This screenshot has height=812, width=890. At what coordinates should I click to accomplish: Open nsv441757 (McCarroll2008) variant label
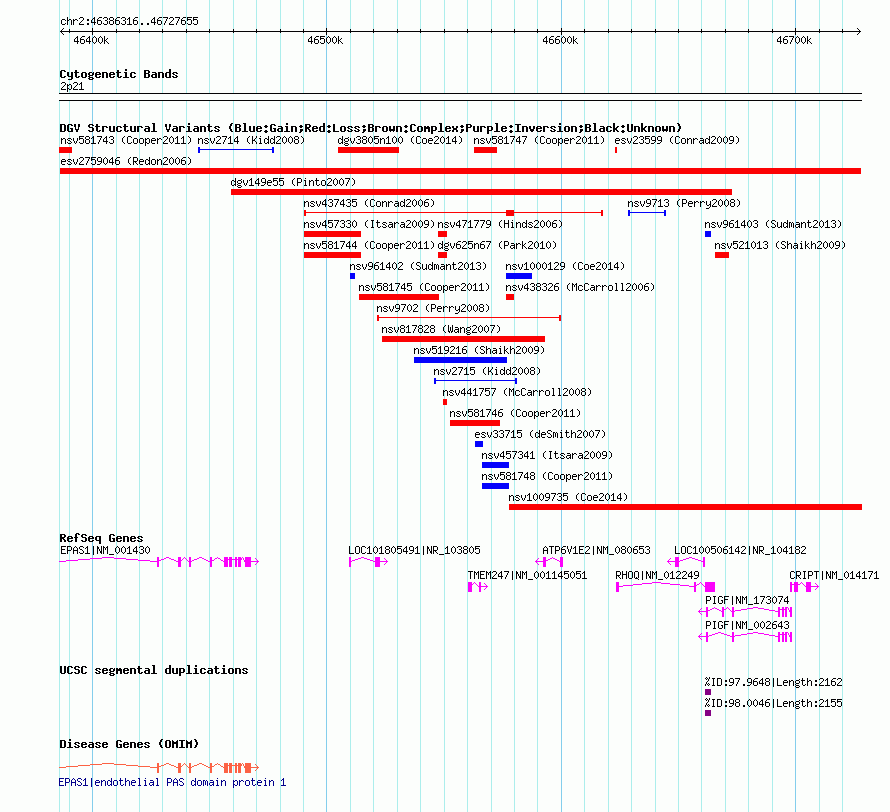pos(517,392)
